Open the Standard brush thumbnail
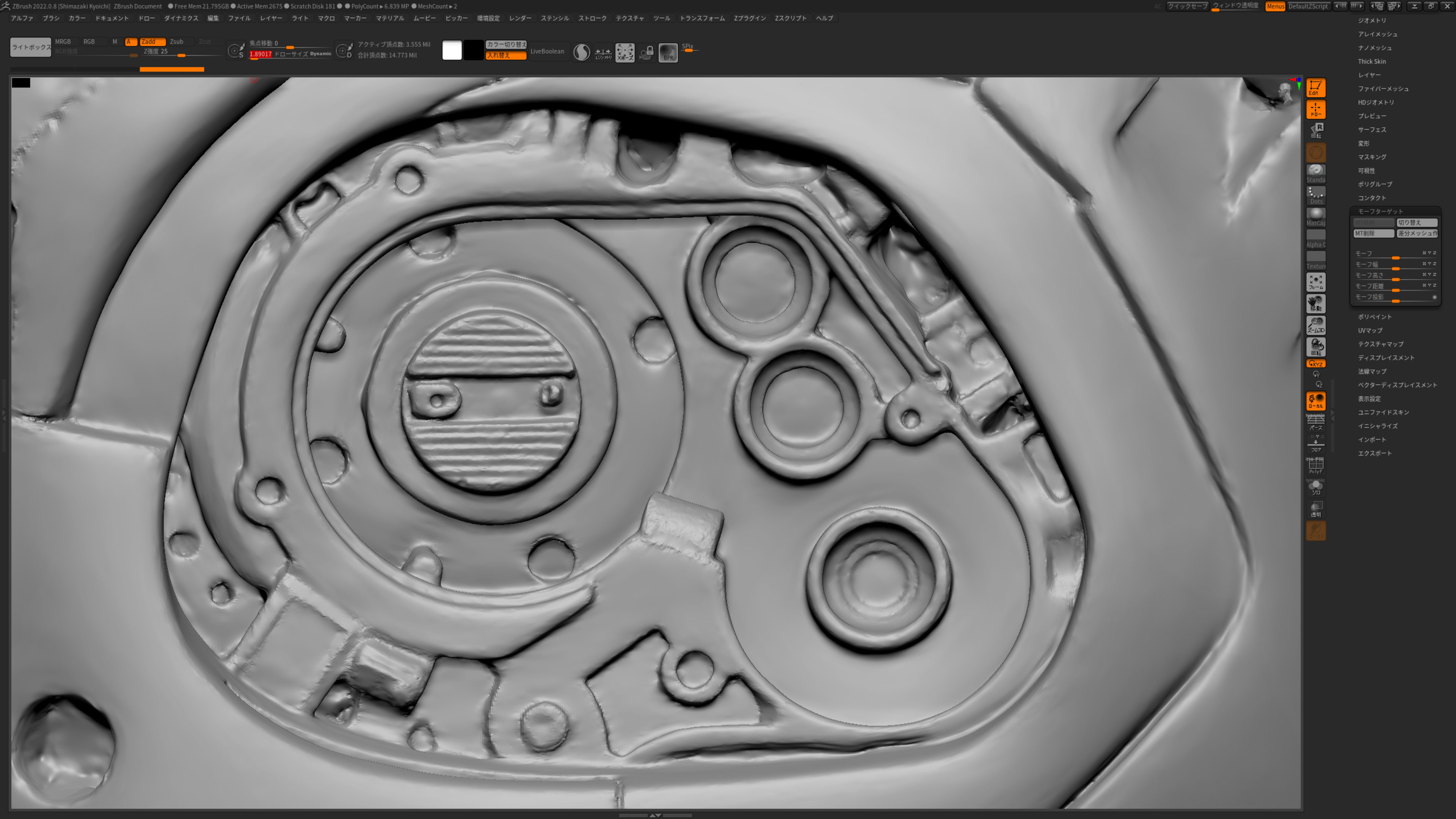 click(1315, 174)
